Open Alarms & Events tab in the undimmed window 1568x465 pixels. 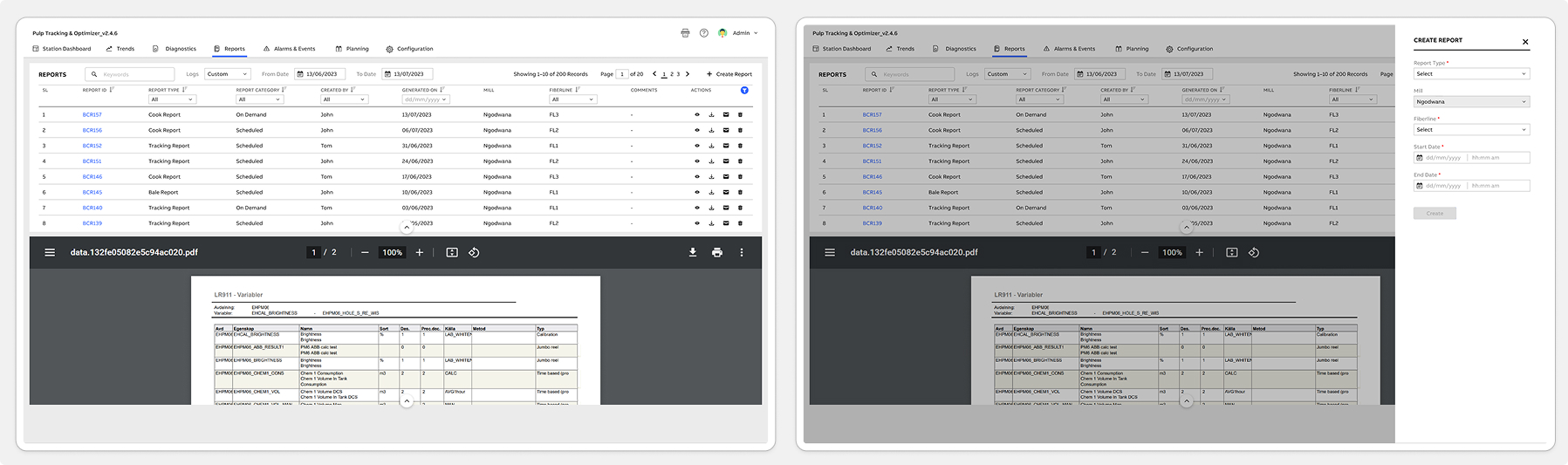point(289,49)
